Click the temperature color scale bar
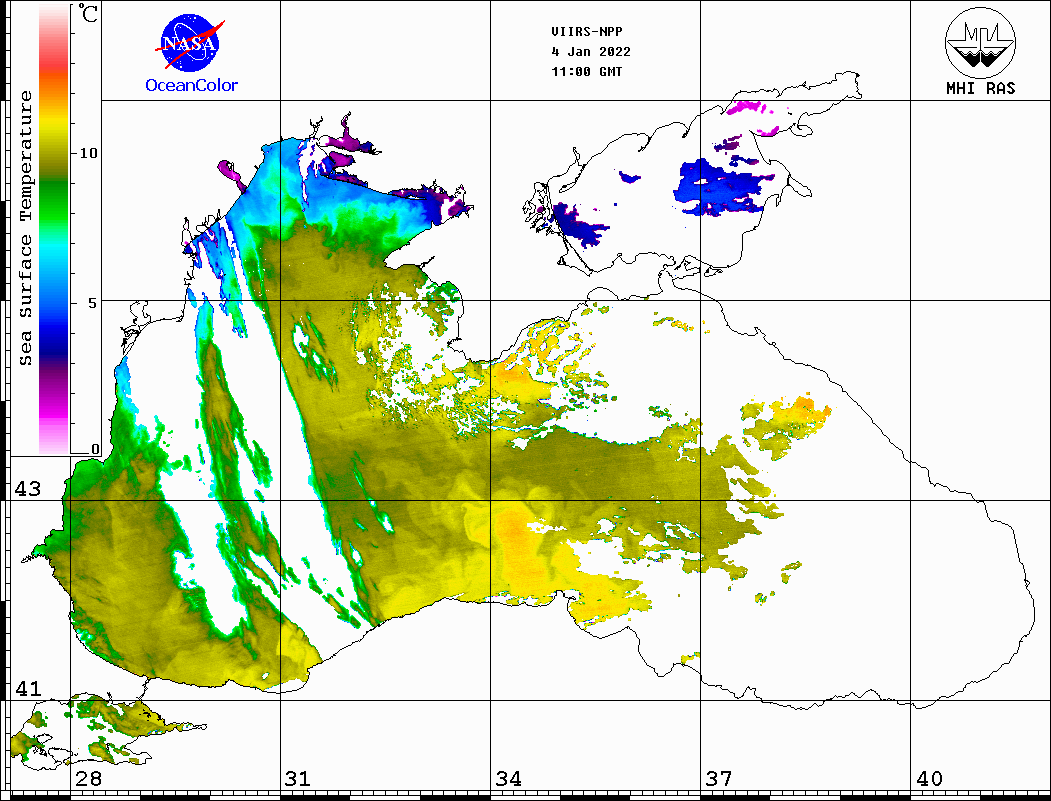 (54, 229)
